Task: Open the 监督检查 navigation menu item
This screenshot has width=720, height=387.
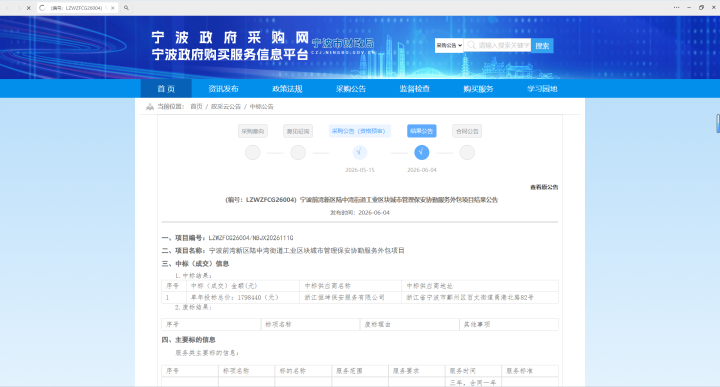Action: (415, 89)
